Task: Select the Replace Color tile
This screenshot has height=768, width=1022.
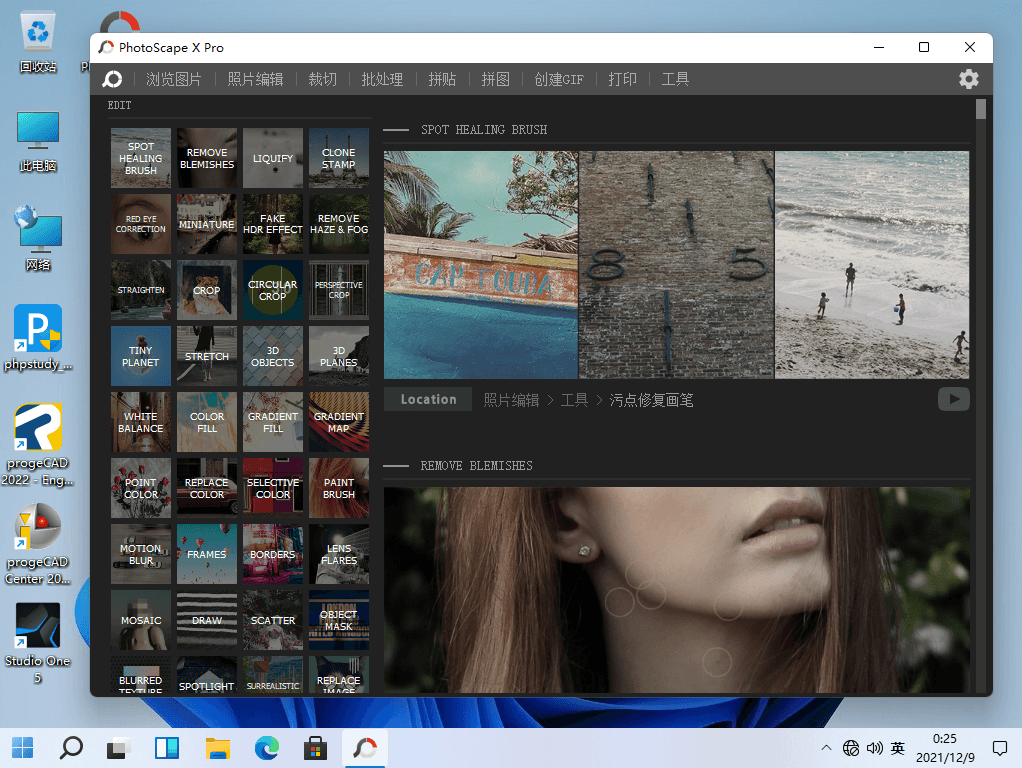Action: 207,488
